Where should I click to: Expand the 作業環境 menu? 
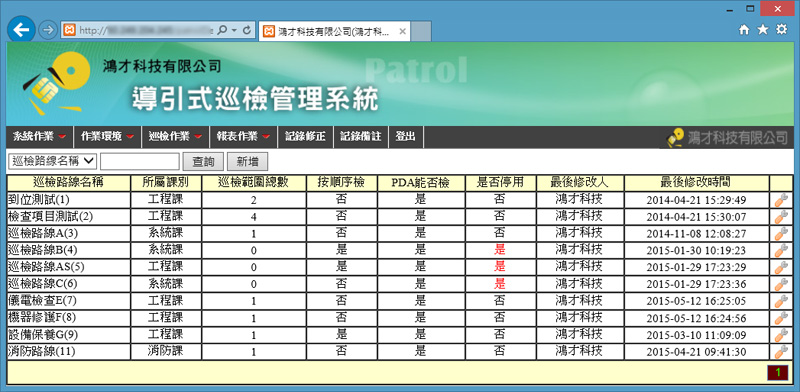[108, 137]
